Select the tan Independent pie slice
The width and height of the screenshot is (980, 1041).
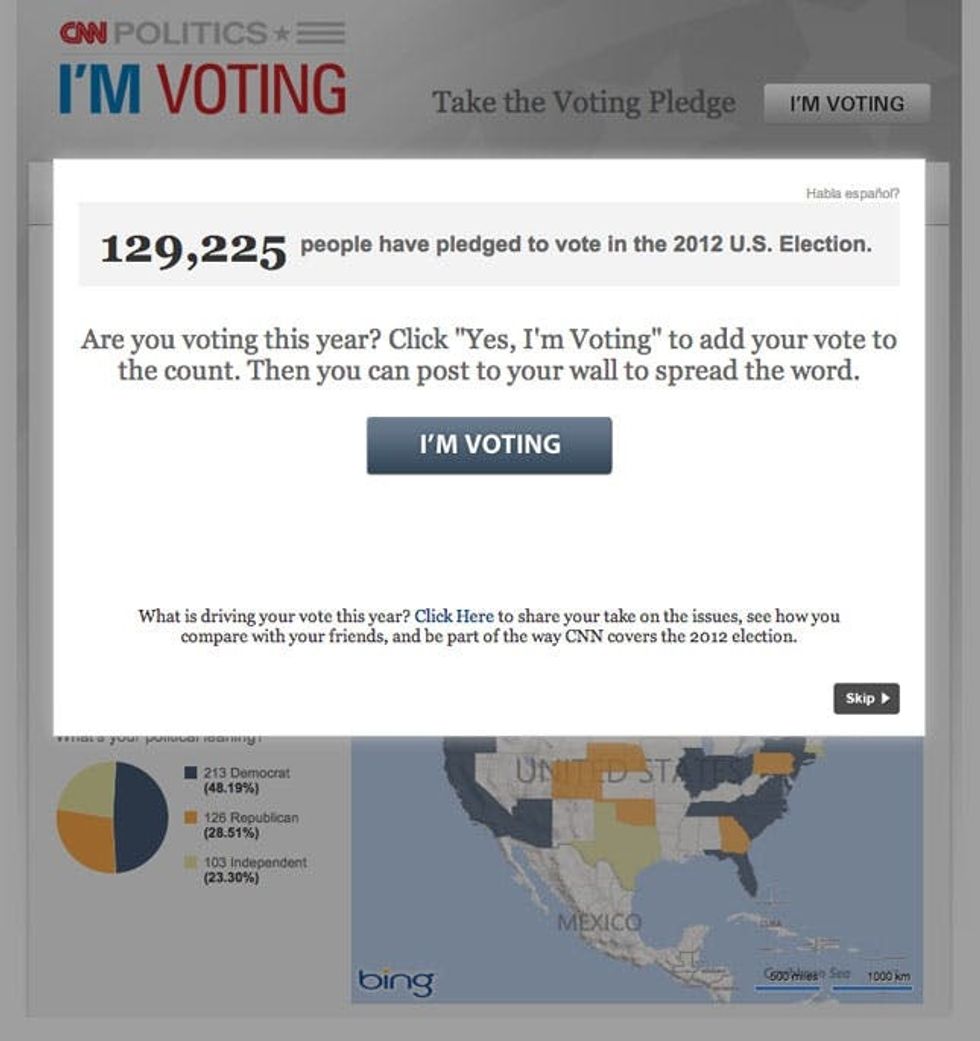(x=86, y=788)
